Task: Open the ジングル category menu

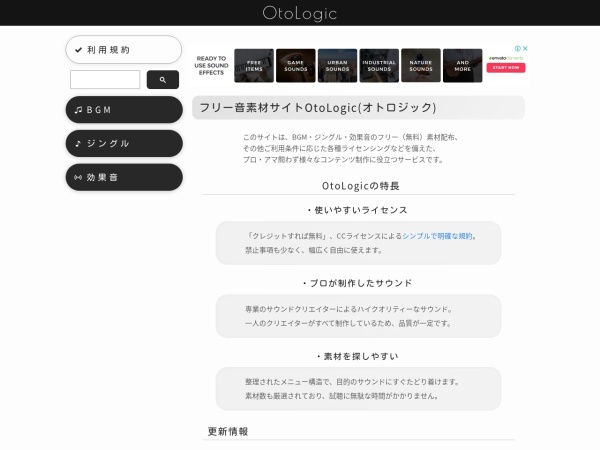Action: click(x=124, y=143)
